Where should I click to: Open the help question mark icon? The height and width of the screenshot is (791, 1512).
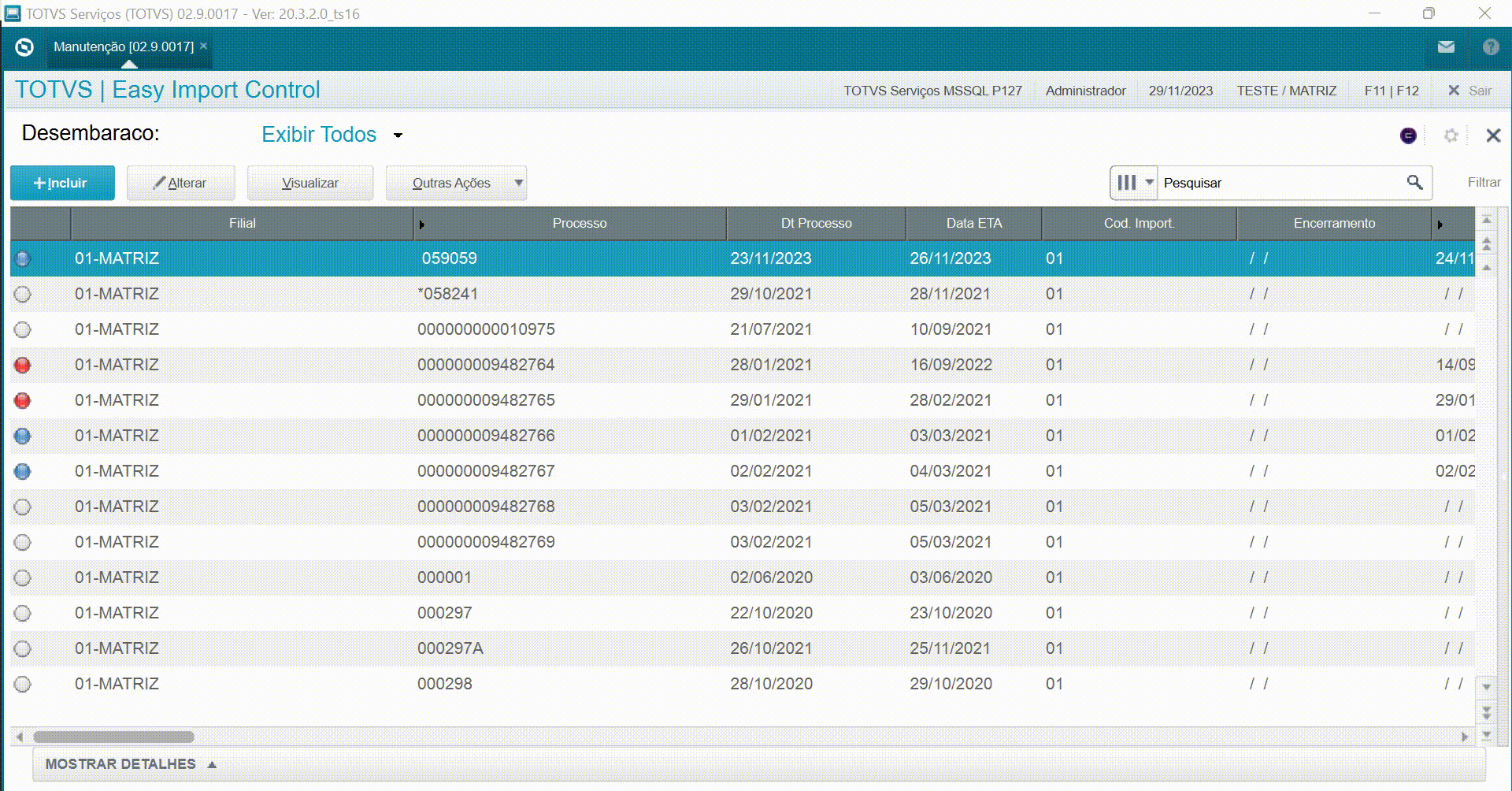click(x=1490, y=47)
